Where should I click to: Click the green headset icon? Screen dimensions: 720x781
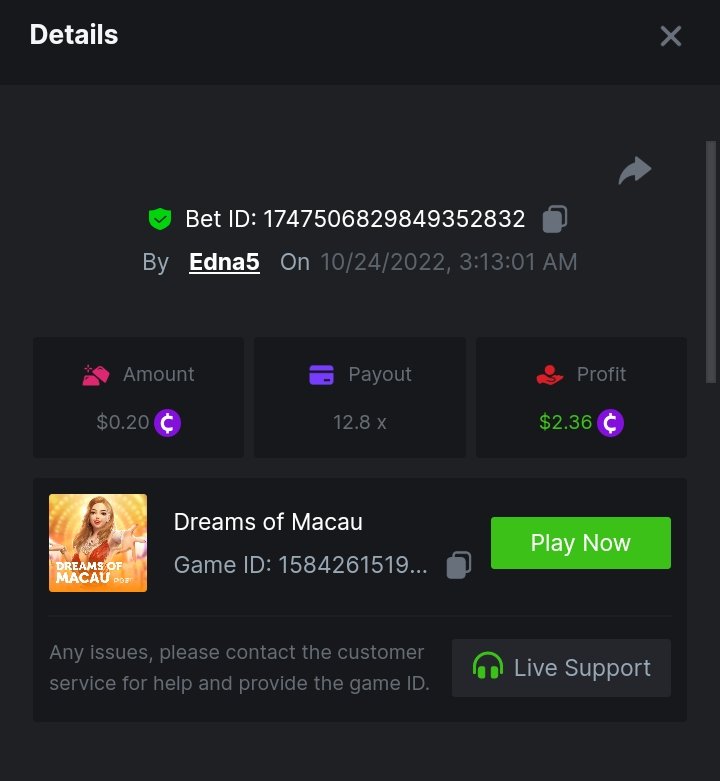[487, 667]
